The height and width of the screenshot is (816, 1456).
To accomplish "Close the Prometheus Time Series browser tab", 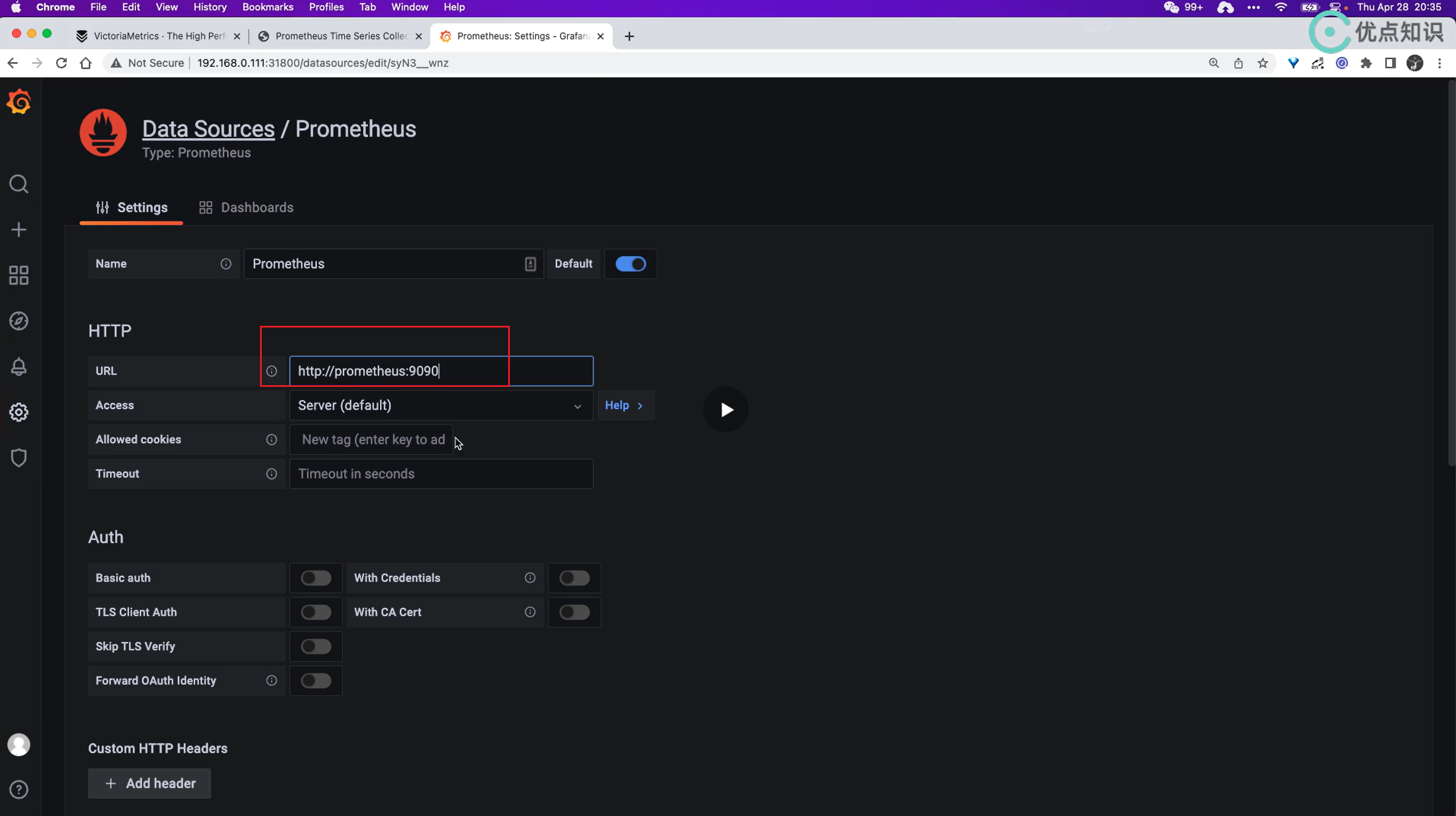I will tap(419, 36).
